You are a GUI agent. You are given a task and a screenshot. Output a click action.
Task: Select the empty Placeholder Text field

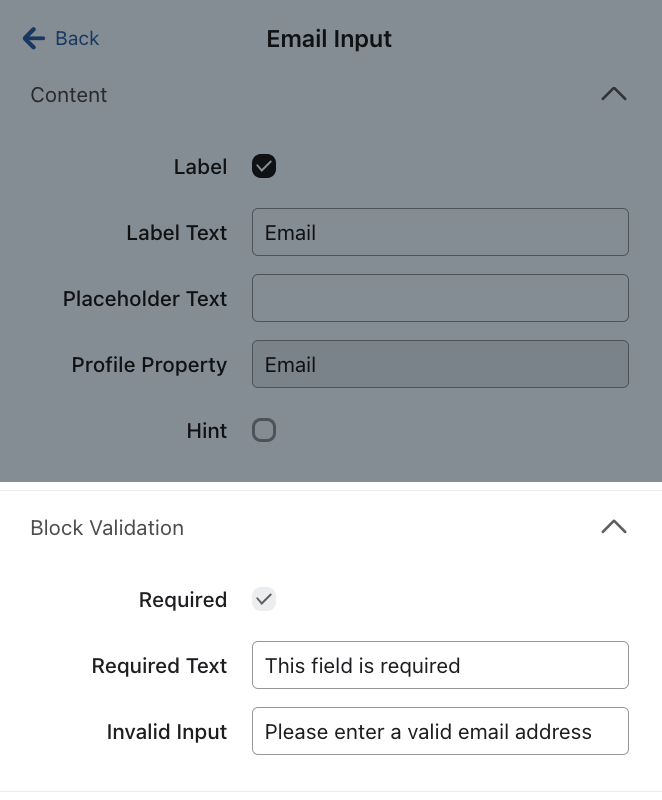[440, 297]
